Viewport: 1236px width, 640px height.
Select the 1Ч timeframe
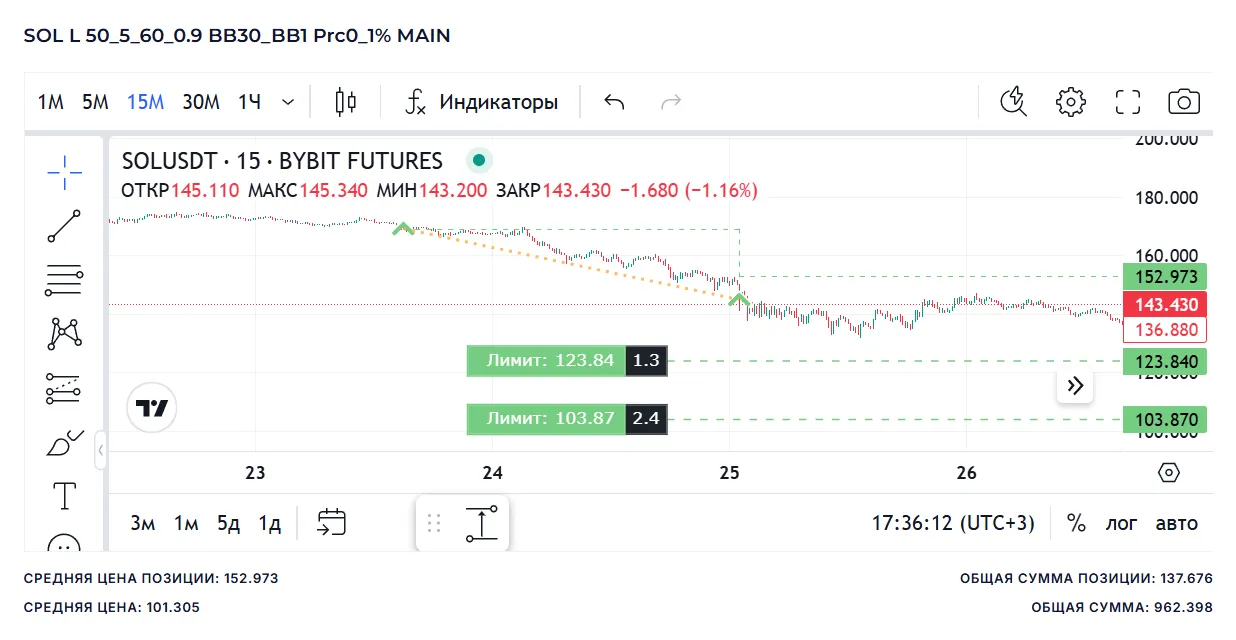[x=249, y=101]
